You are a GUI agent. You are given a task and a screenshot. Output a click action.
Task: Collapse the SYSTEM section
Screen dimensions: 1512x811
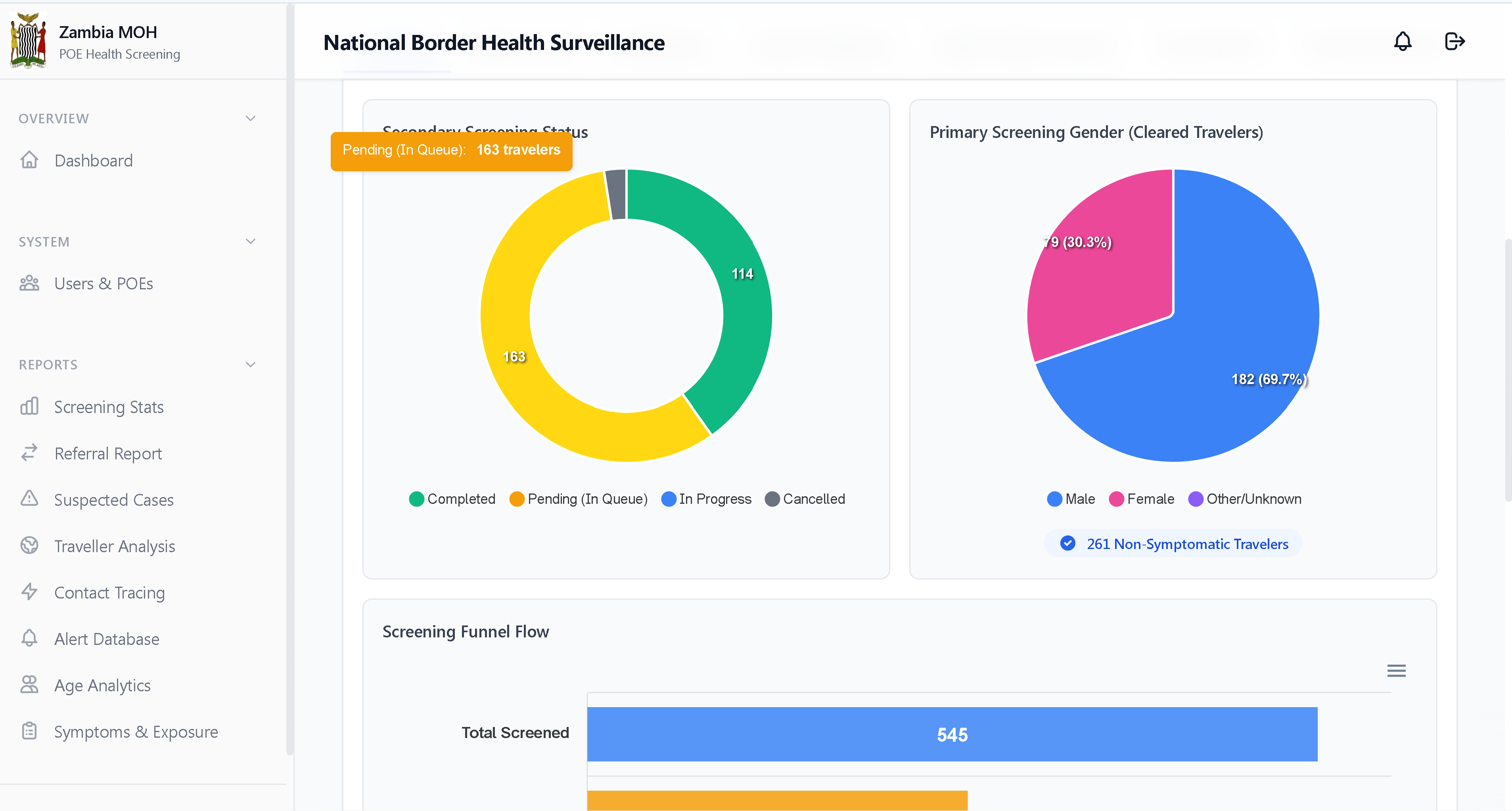pyautogui.click(x=251, y=241)
